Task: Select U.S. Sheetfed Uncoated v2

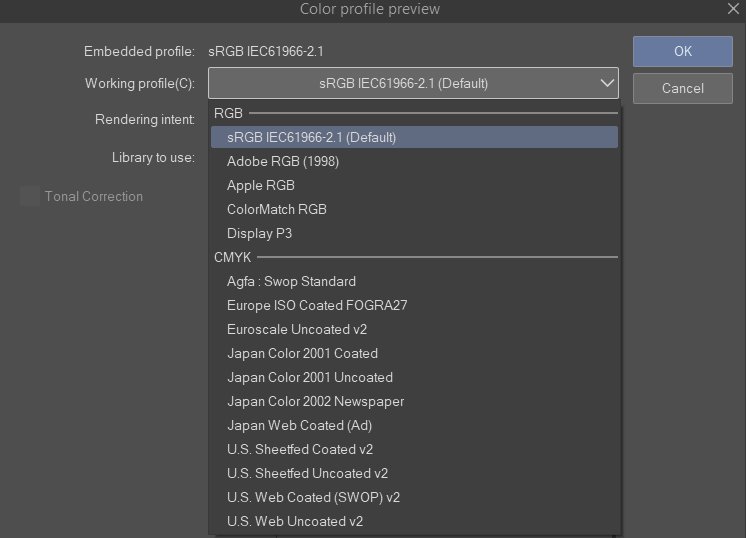Action: (414, 473)
